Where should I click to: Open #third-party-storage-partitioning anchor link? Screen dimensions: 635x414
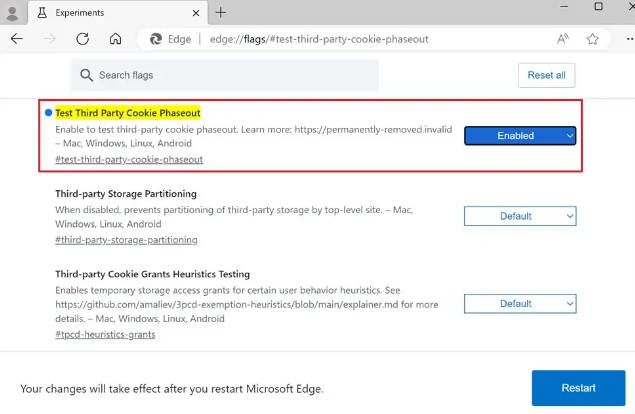point(126,240)
